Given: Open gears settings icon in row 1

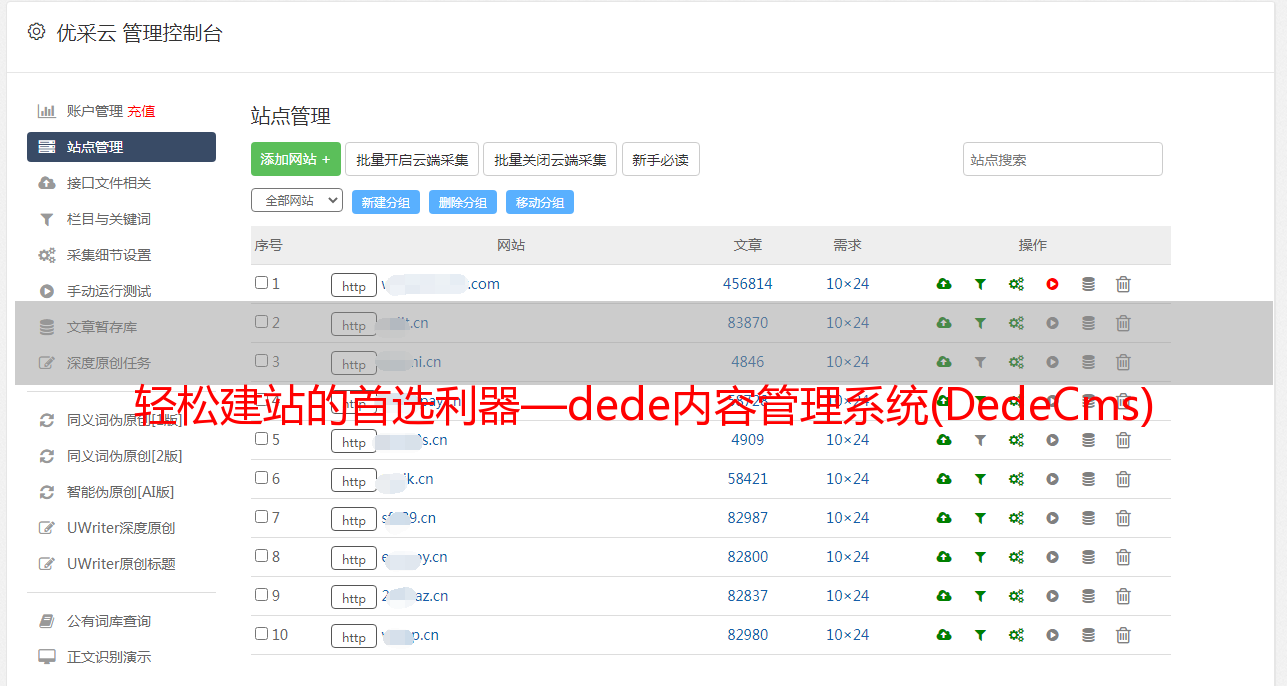Looking at the screenshot, I should [x=1016, y=284].
